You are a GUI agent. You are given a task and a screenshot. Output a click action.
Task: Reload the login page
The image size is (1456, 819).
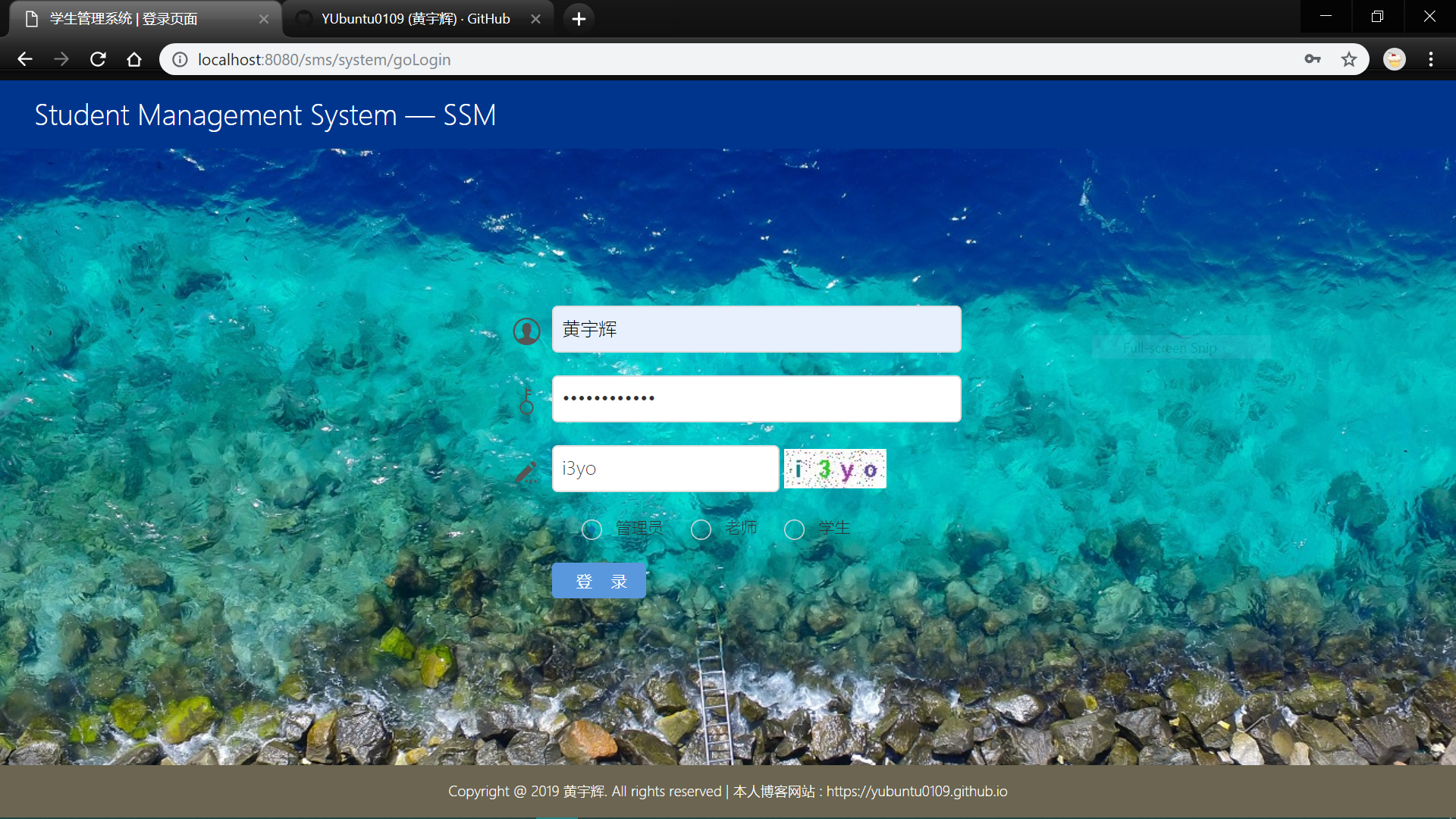(98, 59)
